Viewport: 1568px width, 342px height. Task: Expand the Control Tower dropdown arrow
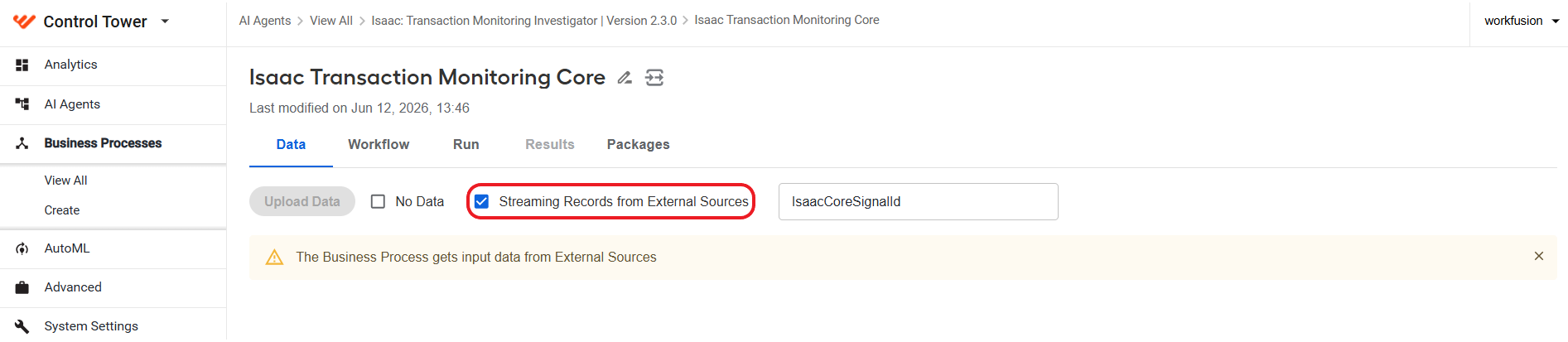[165, 22]
